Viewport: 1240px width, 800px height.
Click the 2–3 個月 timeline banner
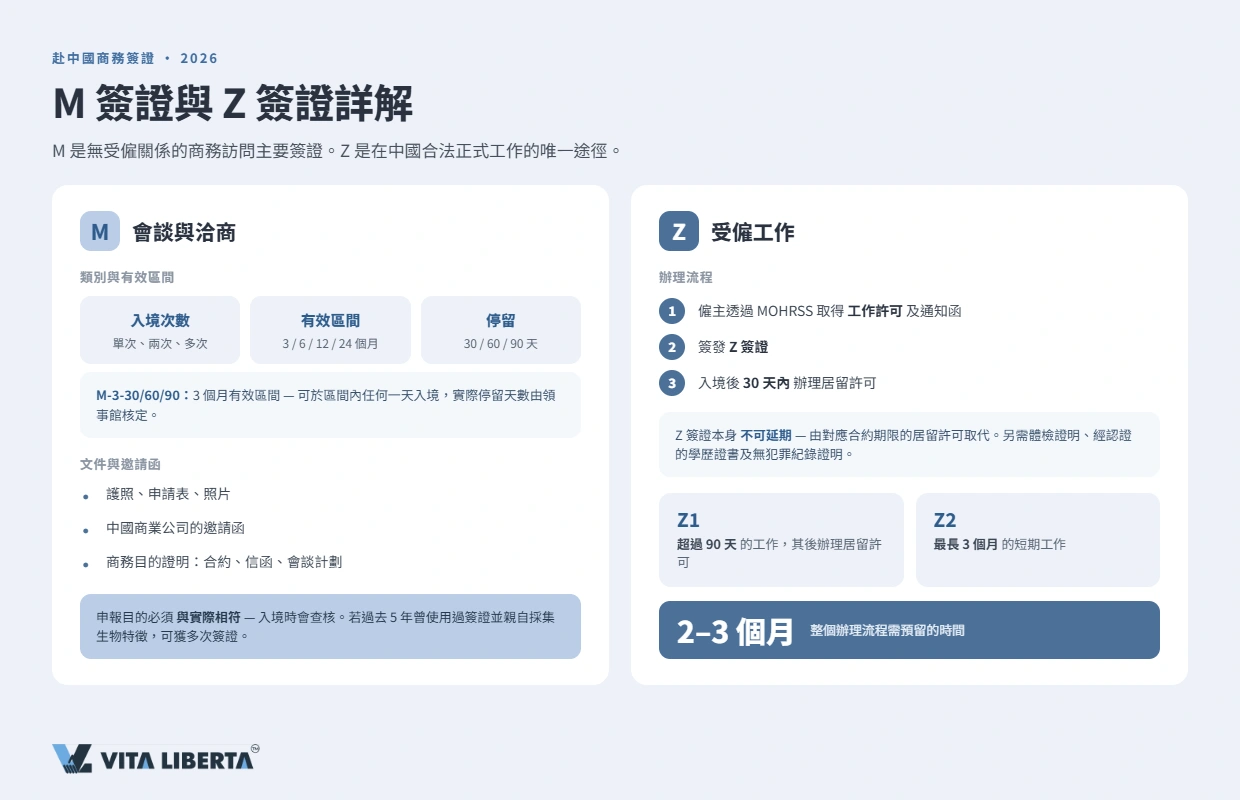click(909, 630)
